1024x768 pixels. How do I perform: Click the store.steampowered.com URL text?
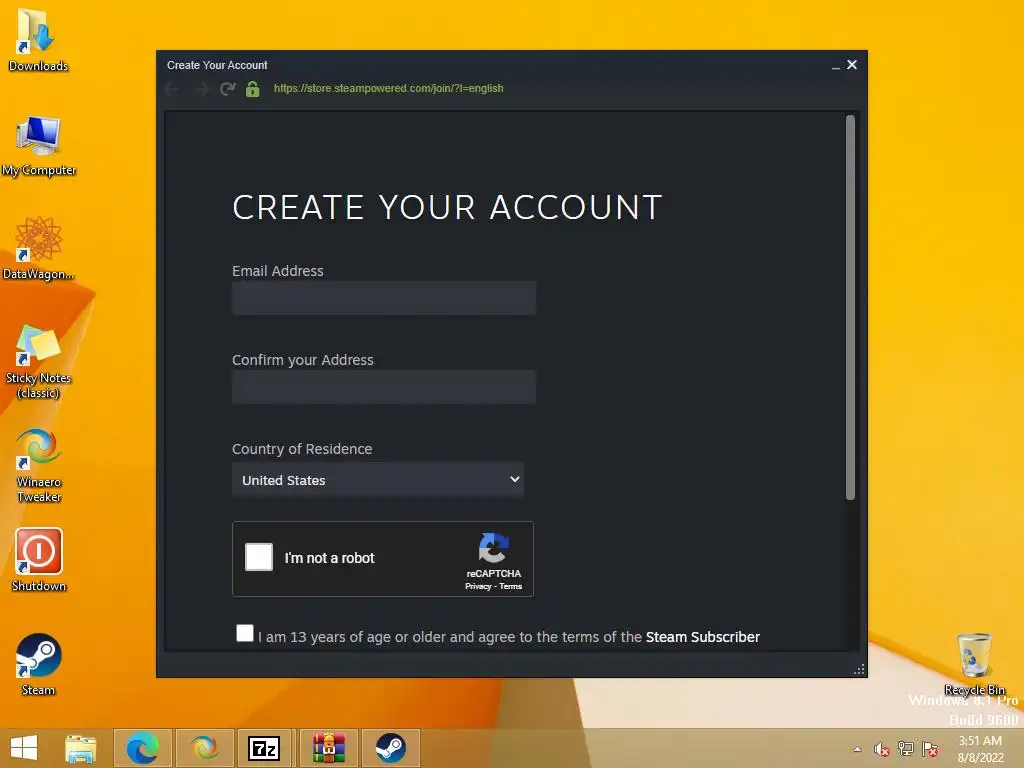click(x=389, y=88)
